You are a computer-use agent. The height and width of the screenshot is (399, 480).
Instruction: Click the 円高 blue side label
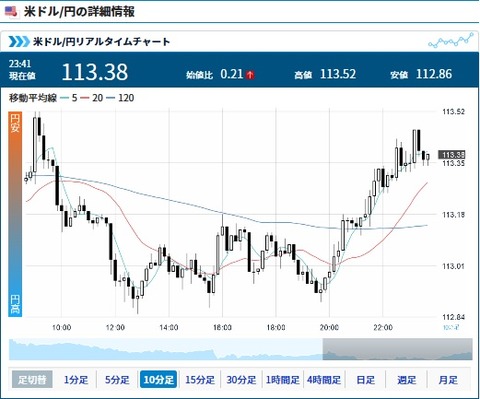point(15,304)
